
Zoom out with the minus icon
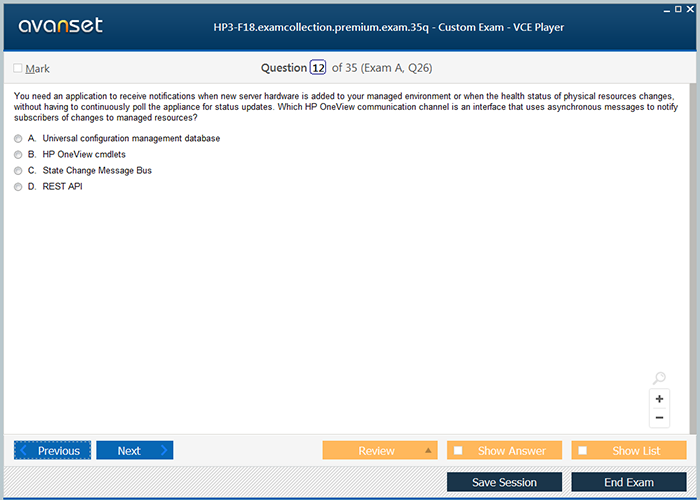[x=659, y=417]
